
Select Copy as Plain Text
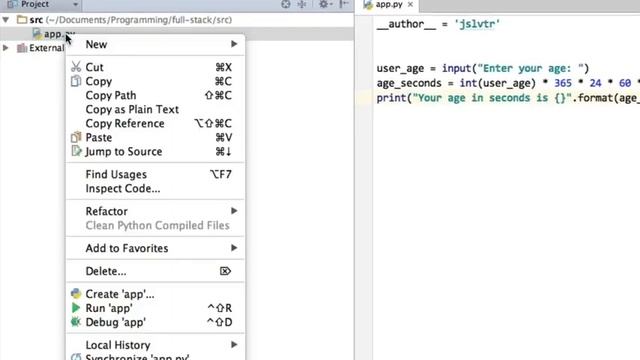(x=155, y=109)
